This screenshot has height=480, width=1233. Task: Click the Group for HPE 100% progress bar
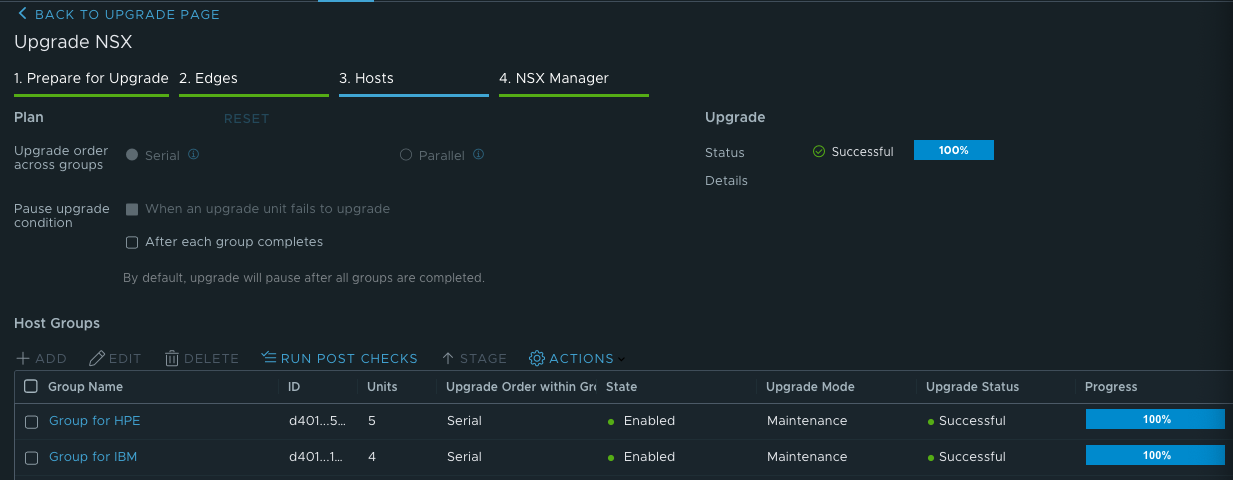1156,420
